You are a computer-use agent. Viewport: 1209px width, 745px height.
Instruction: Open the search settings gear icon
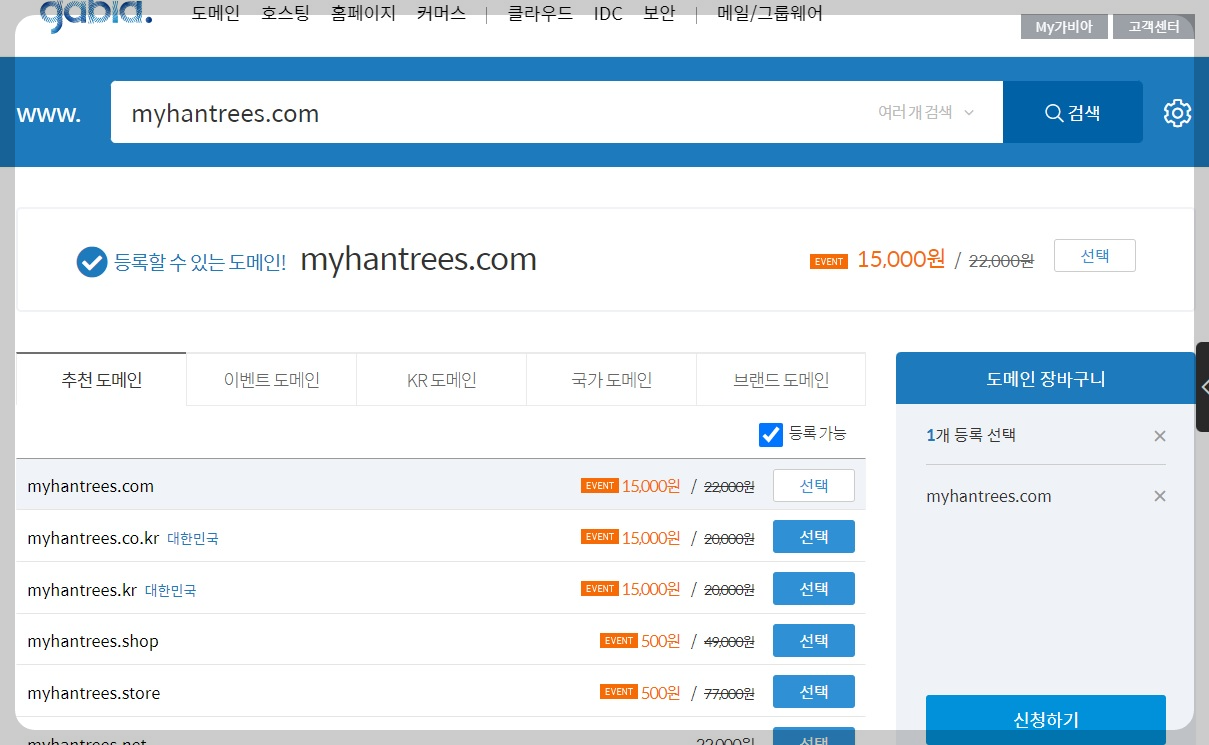(1177, 112)
